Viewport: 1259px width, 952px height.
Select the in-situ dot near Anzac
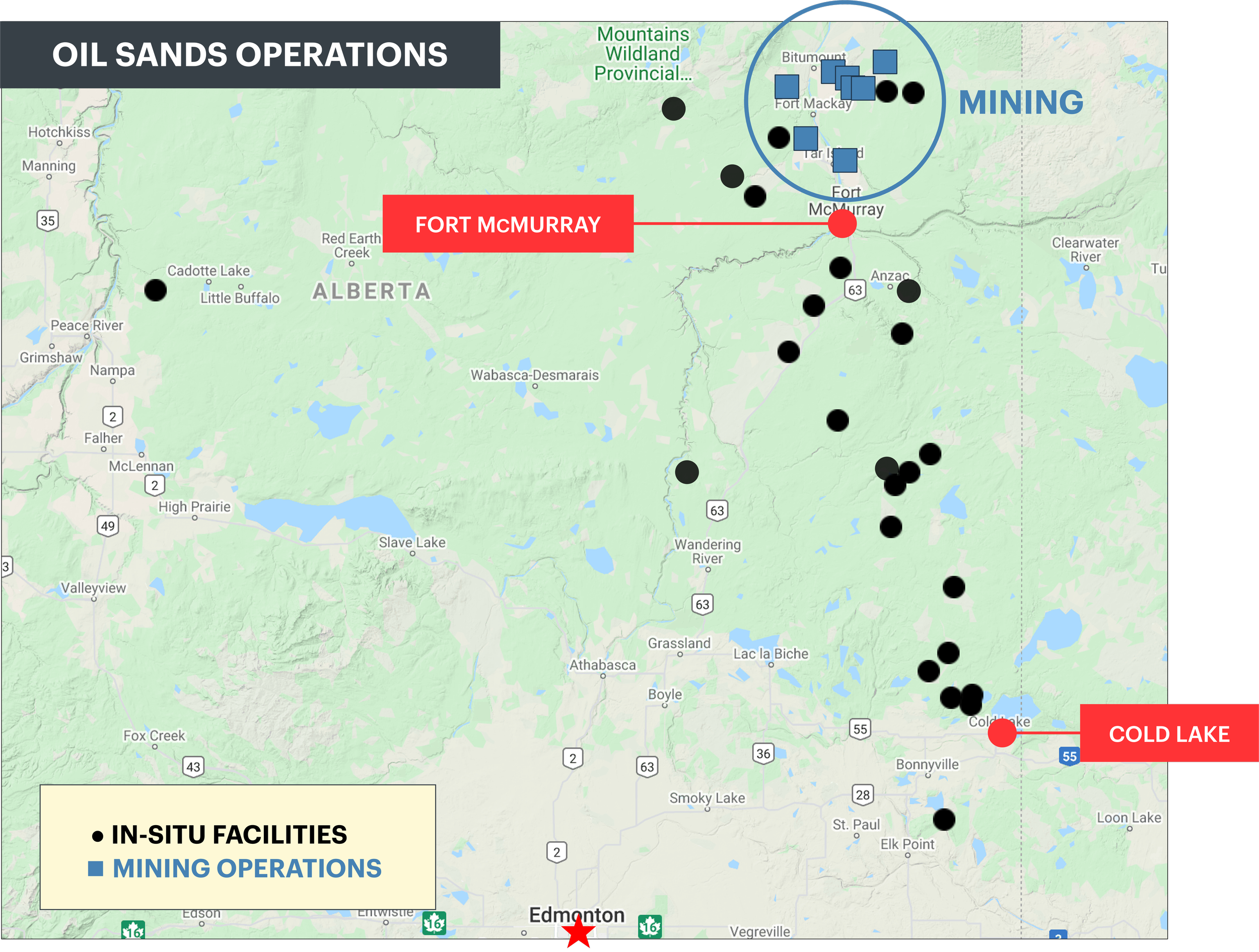coord(908,291)
